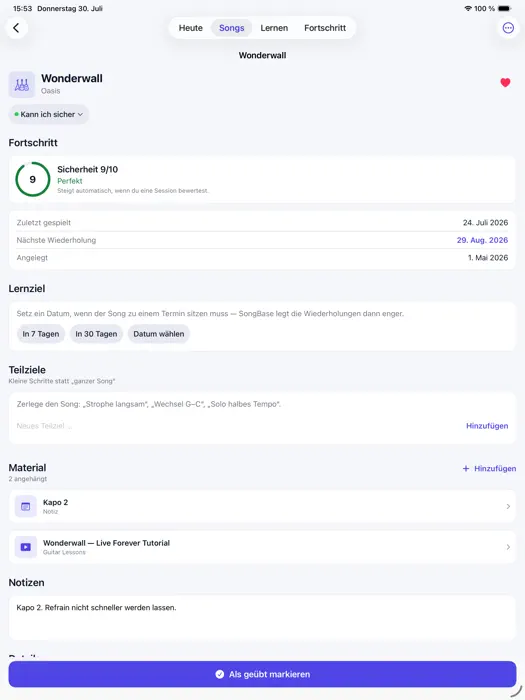Viewport: 525px width, 700px height.
Task: Edit the Notizen text field
Action: click(262, 618)
